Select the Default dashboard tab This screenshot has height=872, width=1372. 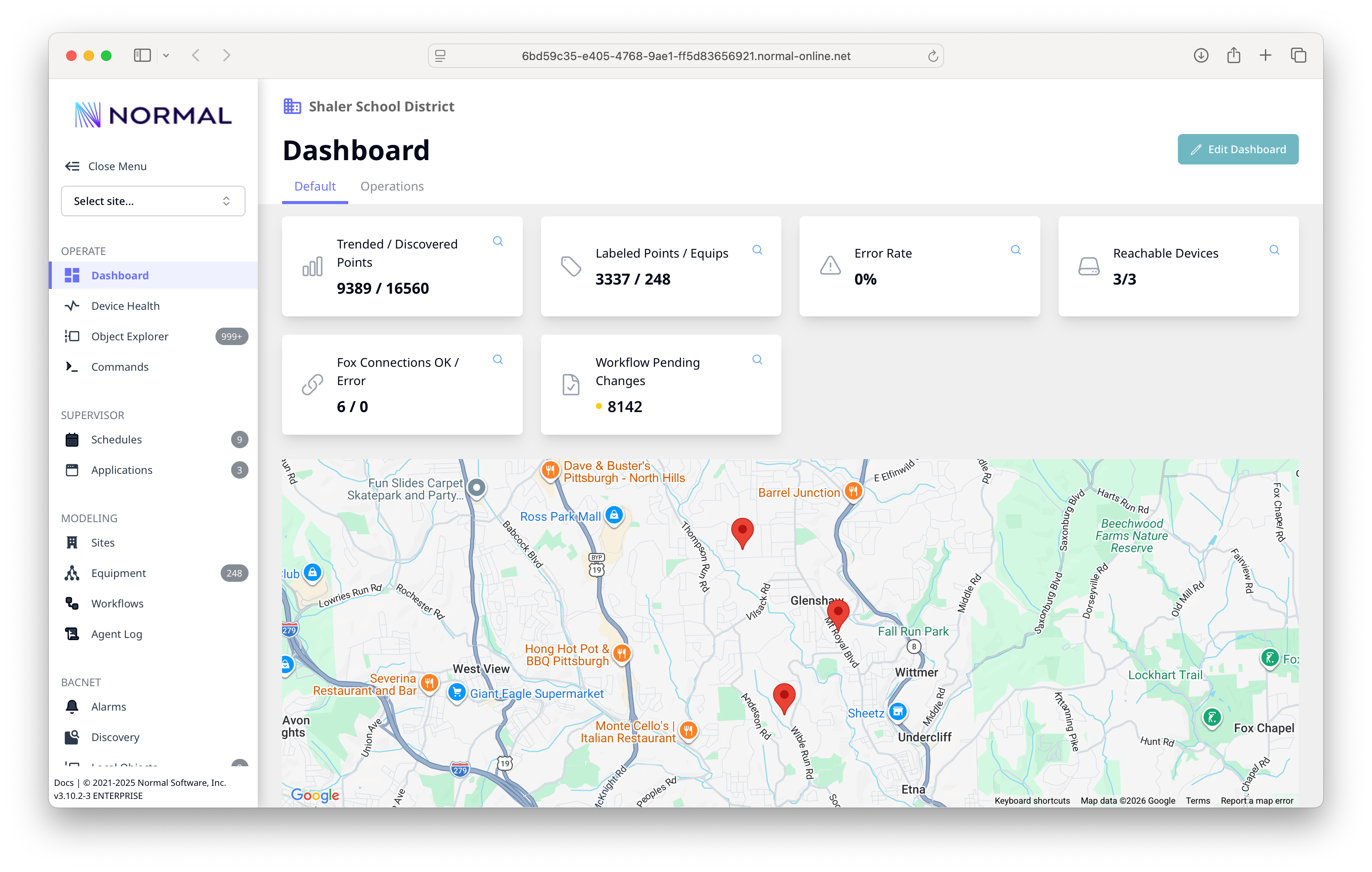coord(315,186)
